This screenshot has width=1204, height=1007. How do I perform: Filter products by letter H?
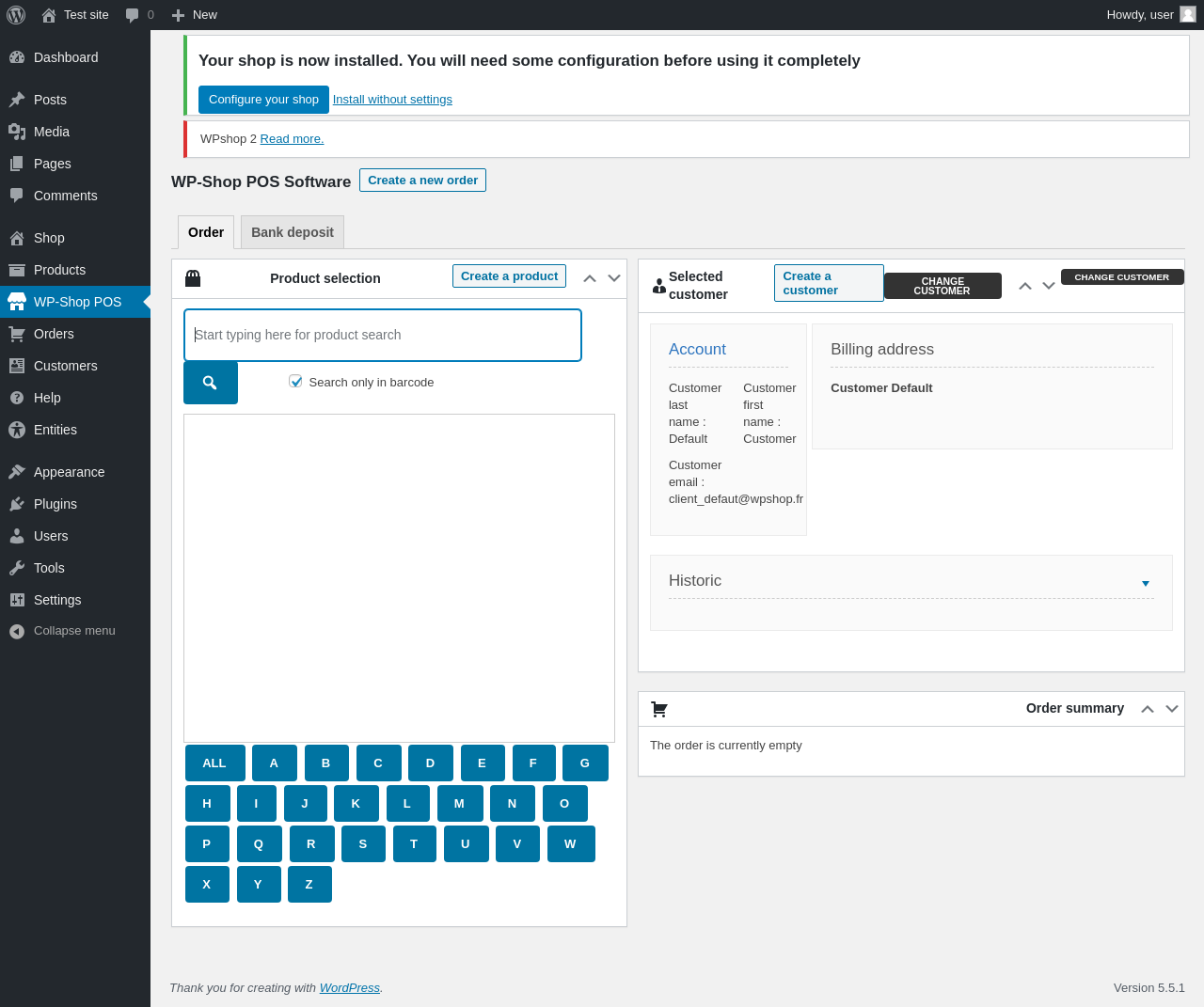tap(208, 804)
